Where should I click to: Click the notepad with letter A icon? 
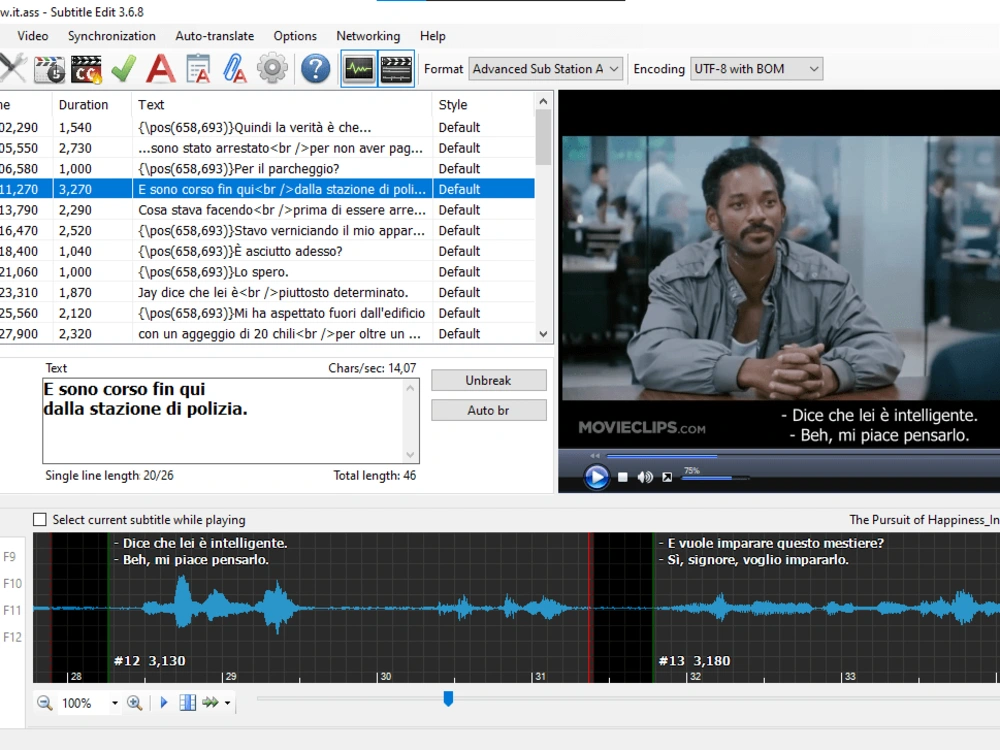coord(198,69)
